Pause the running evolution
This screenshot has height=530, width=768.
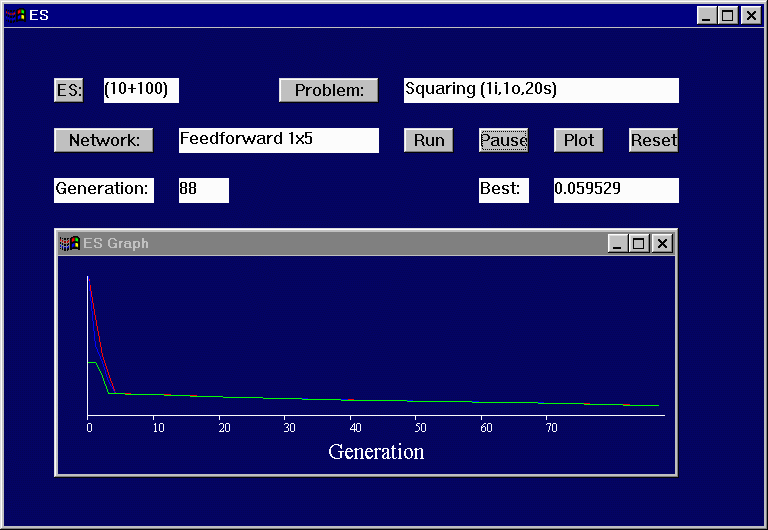pos(503,141)
